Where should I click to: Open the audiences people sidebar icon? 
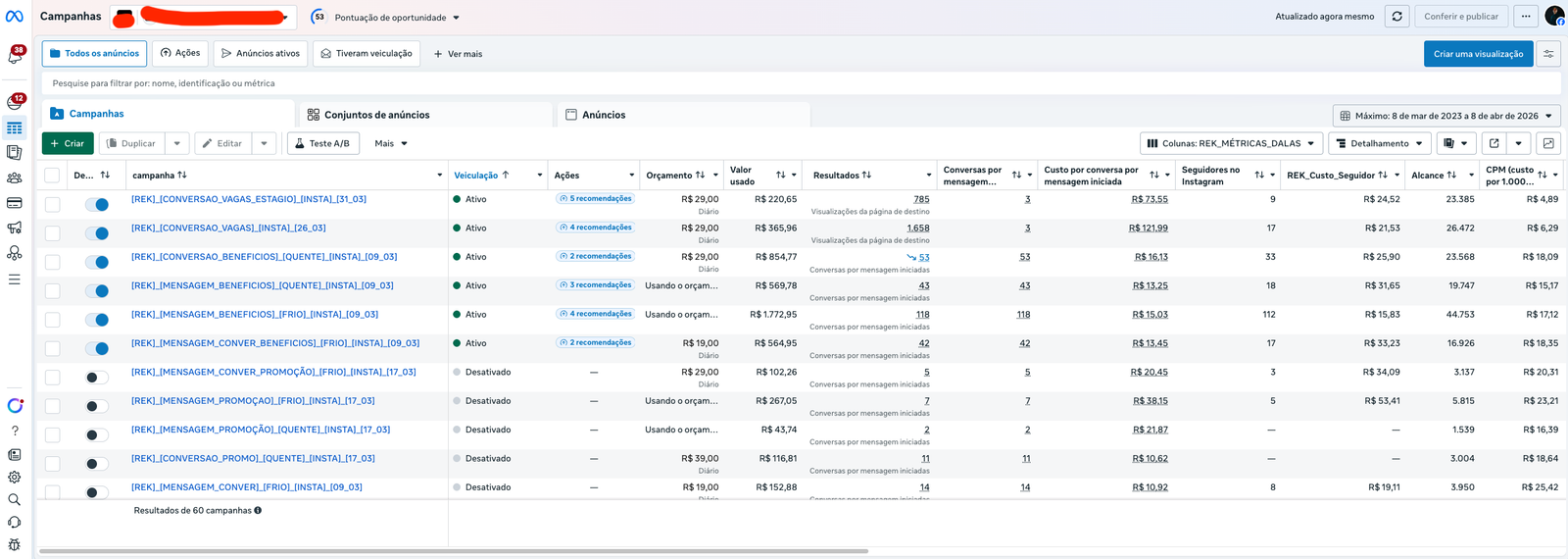[x=15, y=178]
